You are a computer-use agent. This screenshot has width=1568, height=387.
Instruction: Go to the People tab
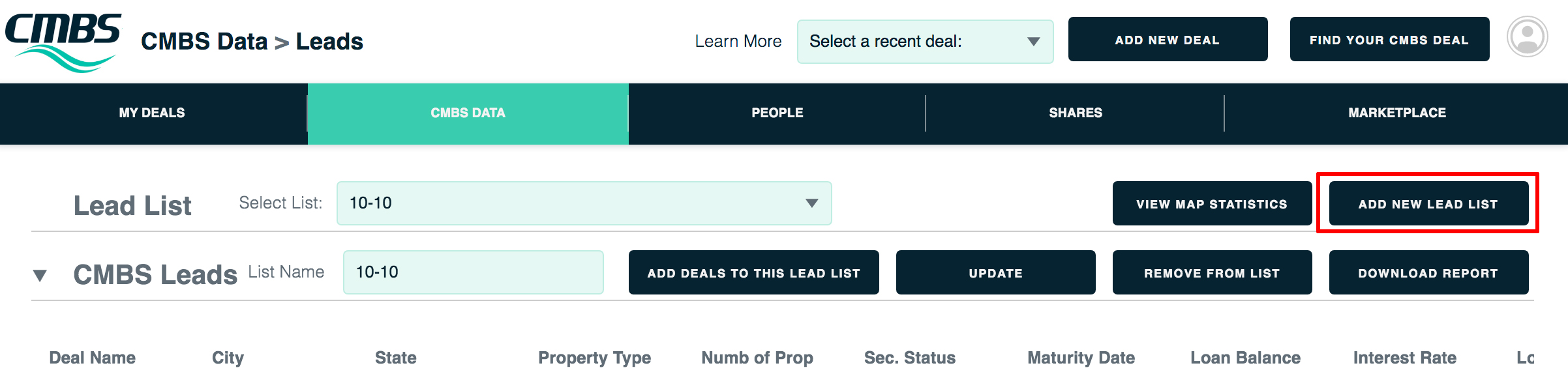pos(777,113)
